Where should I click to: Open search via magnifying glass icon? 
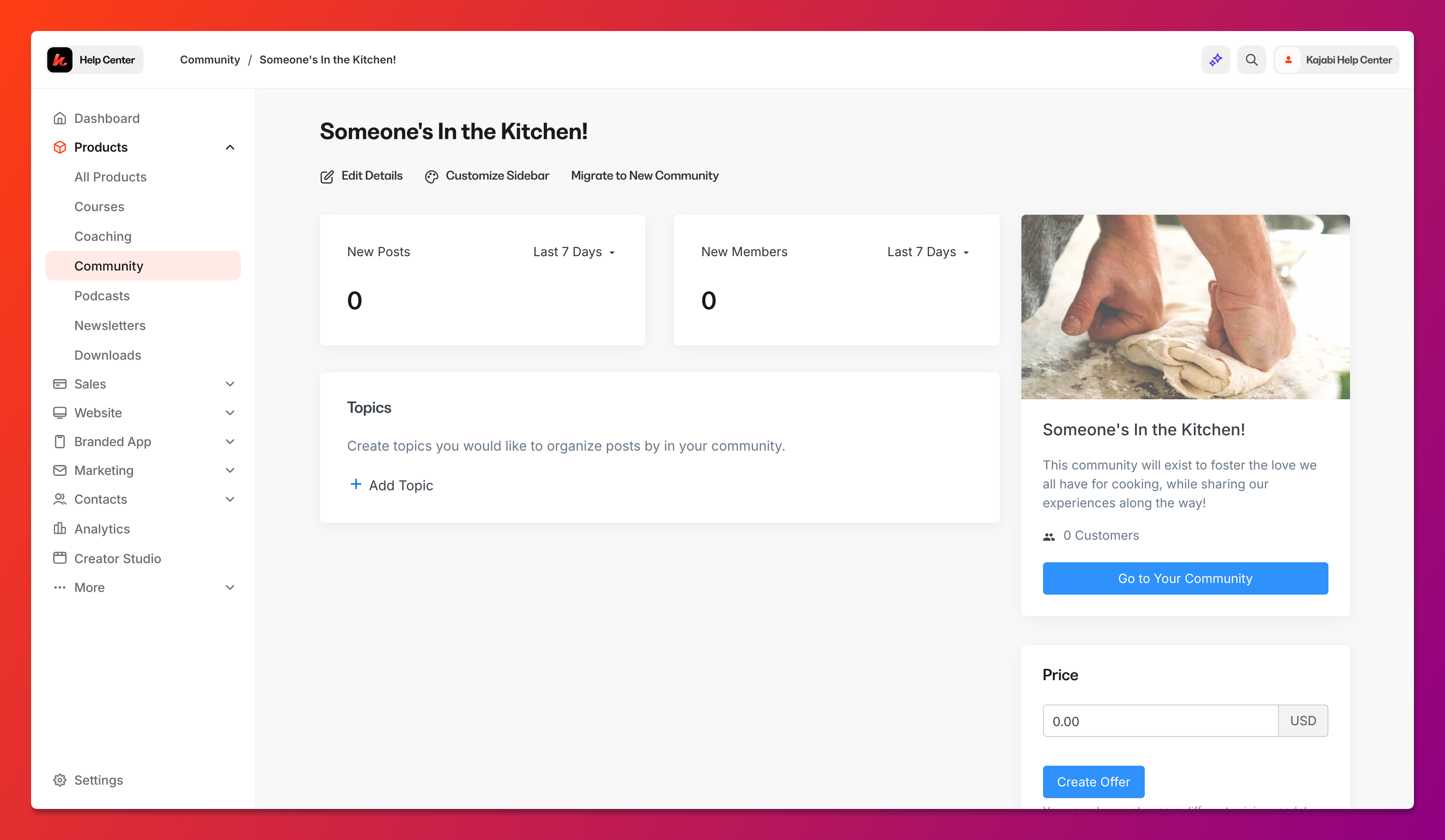pos(1251,59)
